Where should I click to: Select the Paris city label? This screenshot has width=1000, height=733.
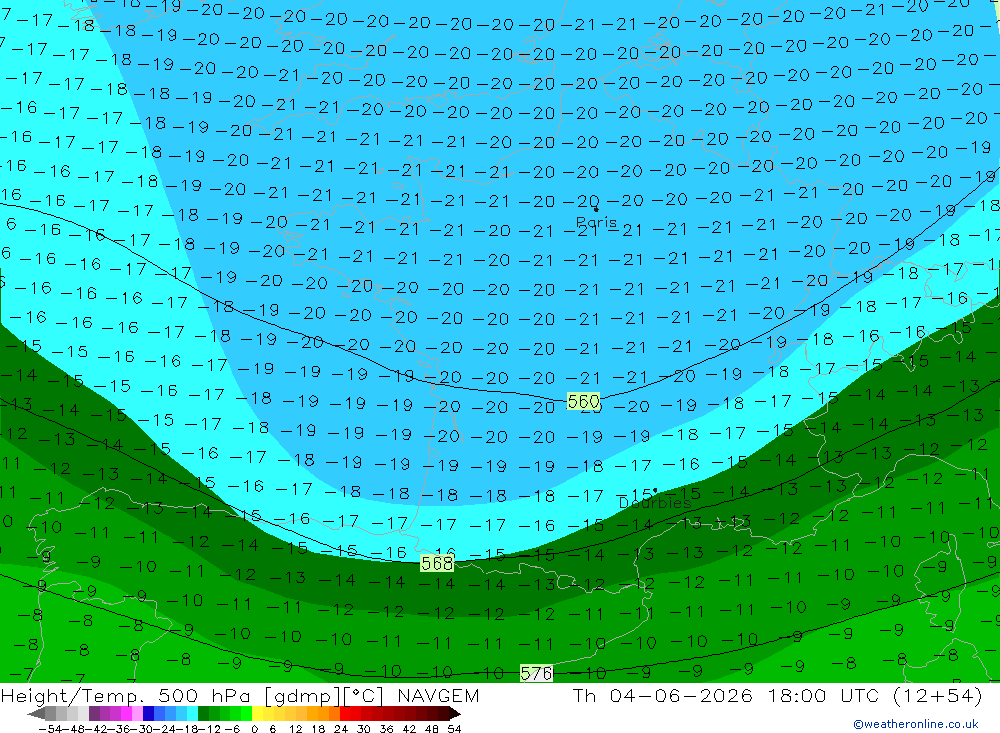[x=596, y=223]
